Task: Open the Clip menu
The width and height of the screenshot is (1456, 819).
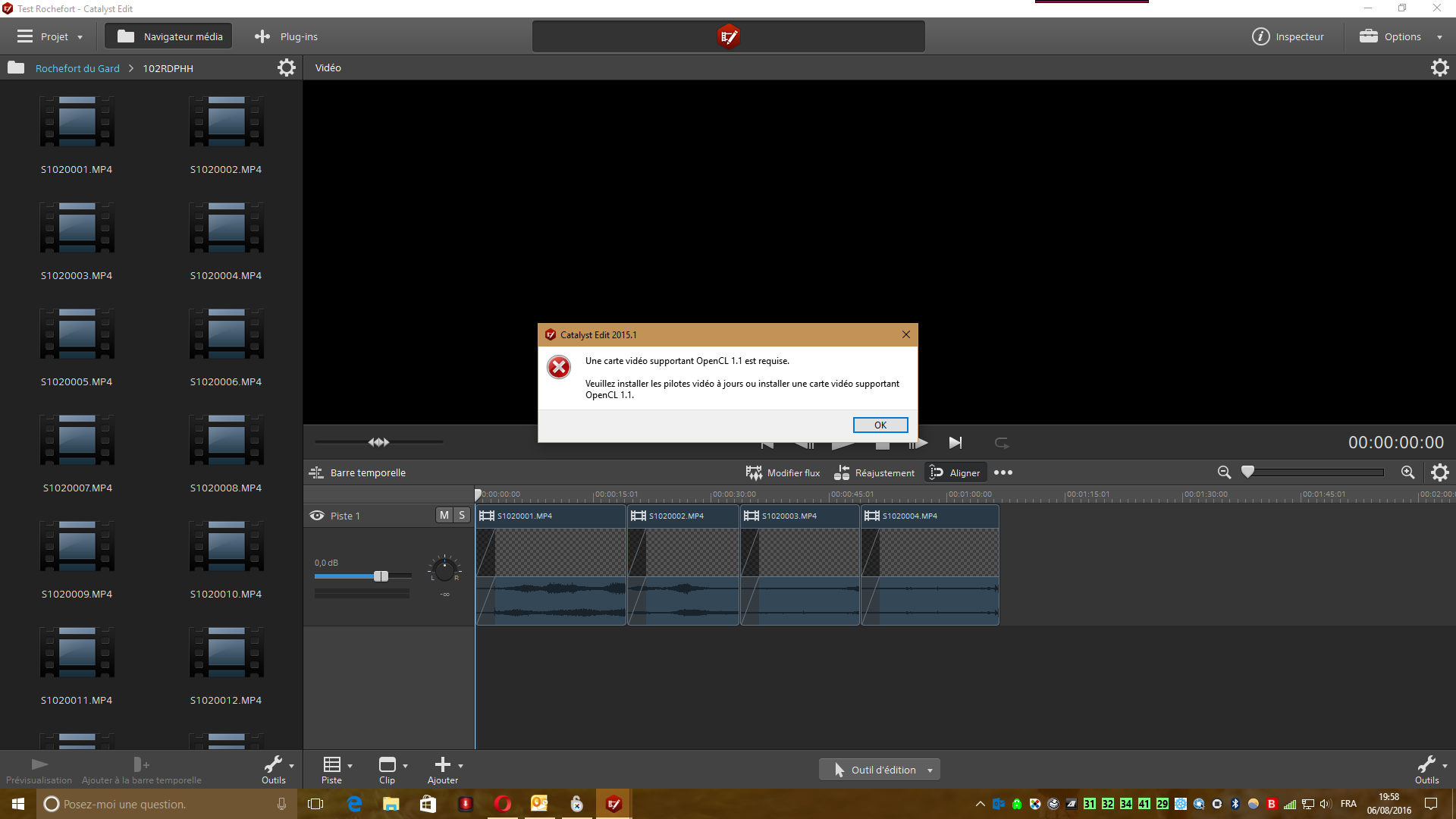Action: pos(392,770)
